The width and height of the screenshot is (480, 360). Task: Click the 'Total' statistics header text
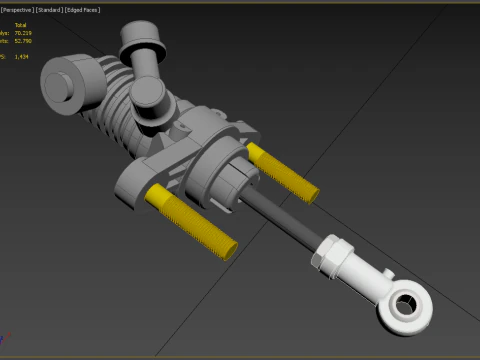20,25
